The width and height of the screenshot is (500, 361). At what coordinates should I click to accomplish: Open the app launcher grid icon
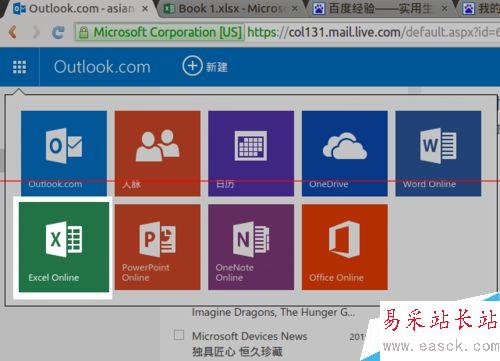click(19, 67)
